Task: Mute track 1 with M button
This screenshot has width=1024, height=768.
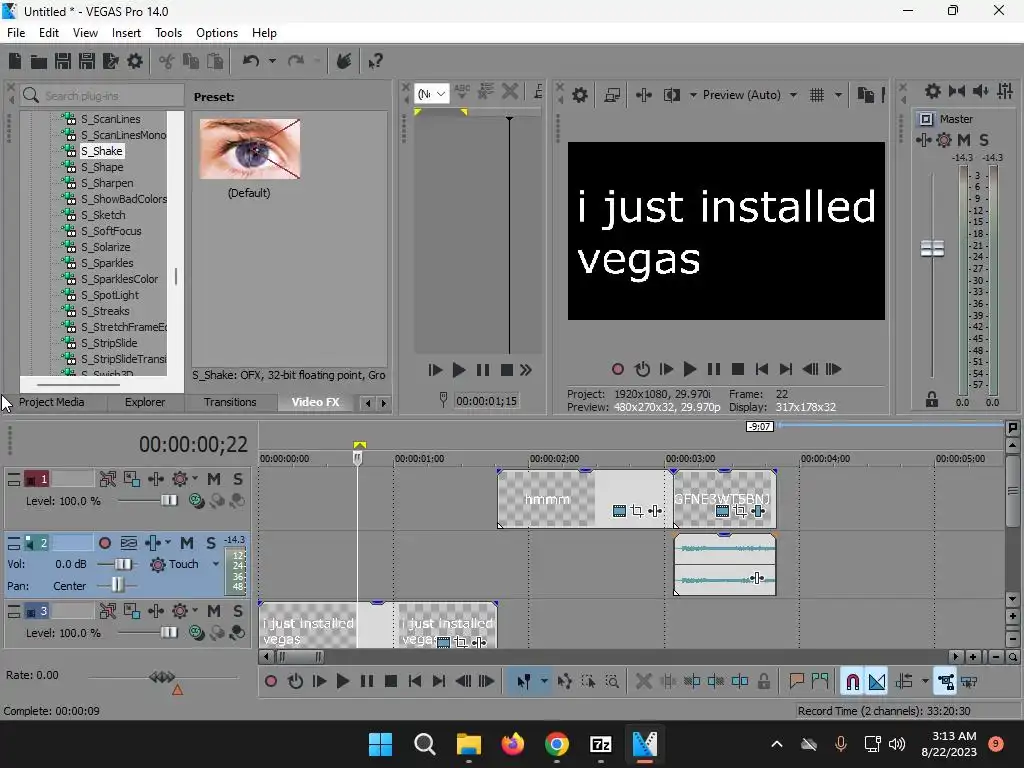Action: [x=214, y=479]
